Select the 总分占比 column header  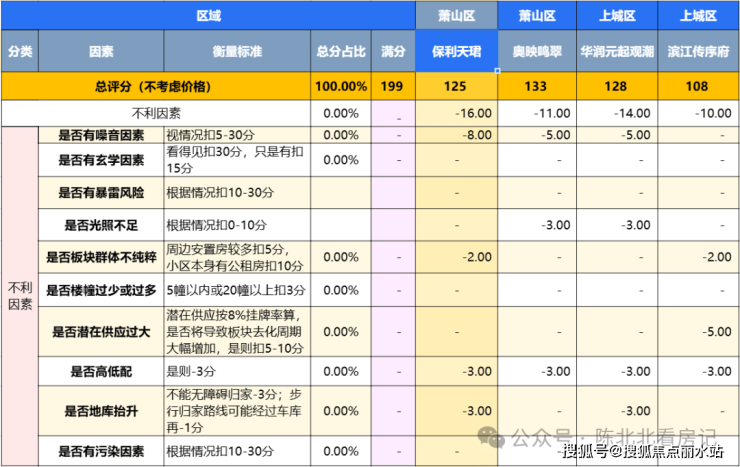341,51
